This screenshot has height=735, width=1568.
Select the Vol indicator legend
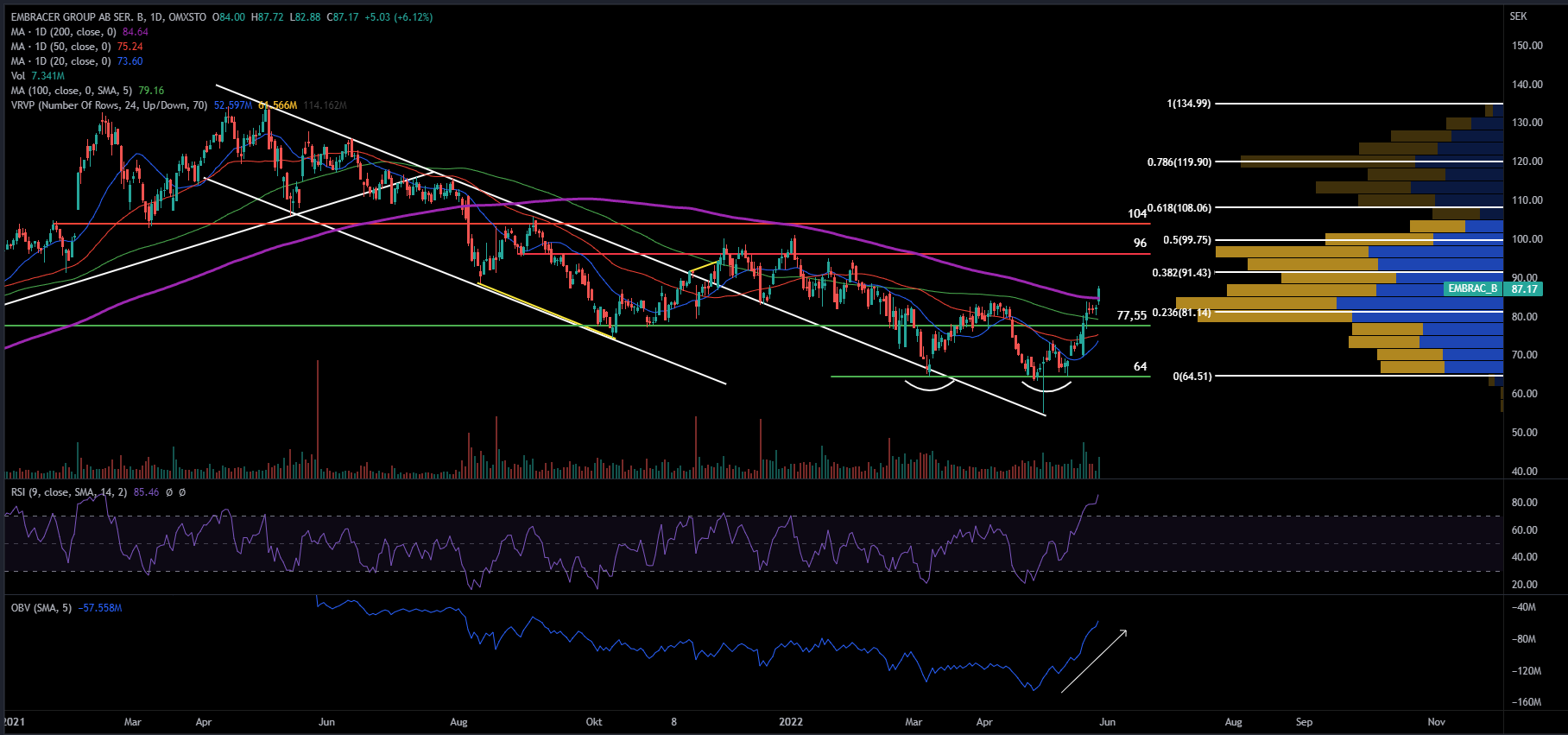[18, 76]
